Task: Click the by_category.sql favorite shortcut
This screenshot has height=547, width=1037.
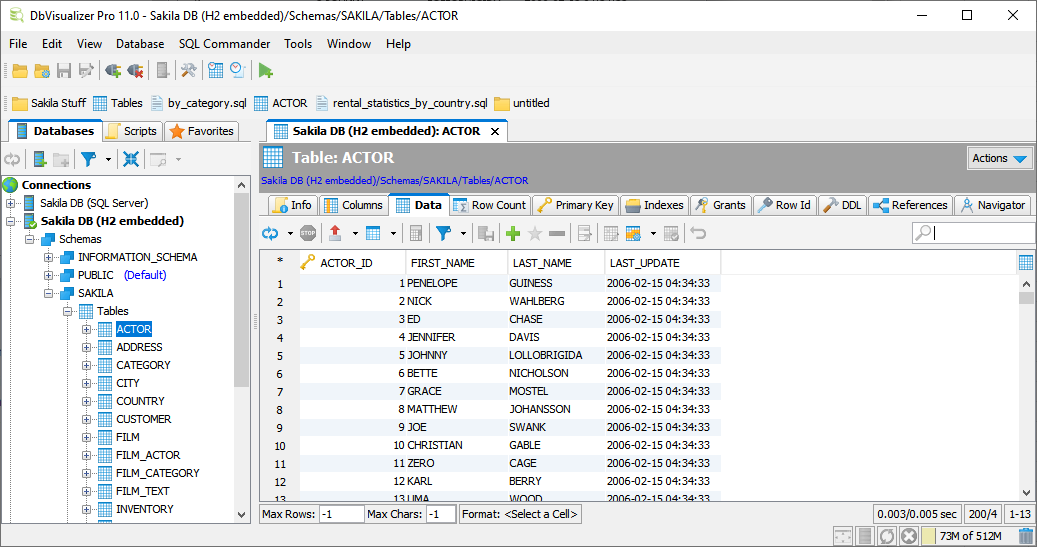Action: (x=198, y=103)
